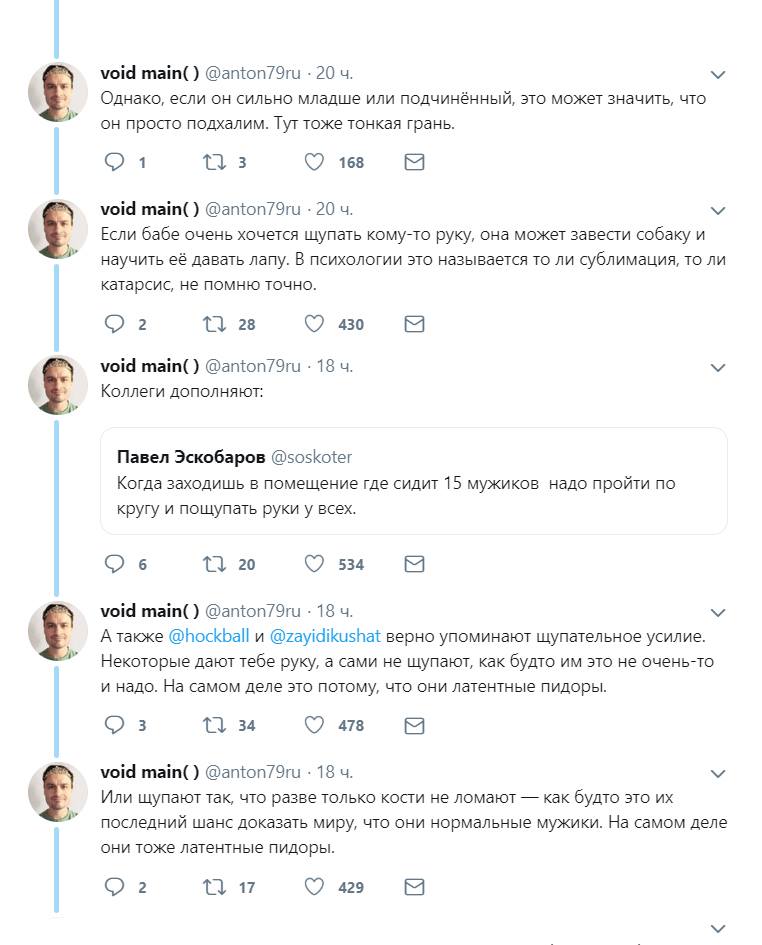
Task: Like the tweet with 429 likes
Action: pos(313,887)
